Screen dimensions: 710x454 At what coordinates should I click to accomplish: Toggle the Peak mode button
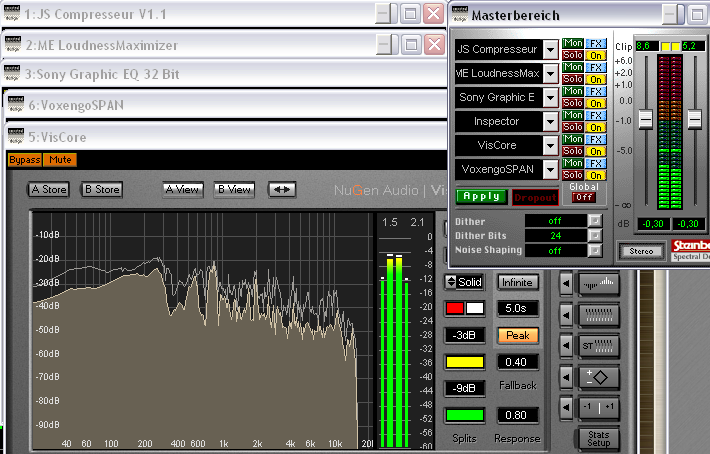tap(518, 335)
